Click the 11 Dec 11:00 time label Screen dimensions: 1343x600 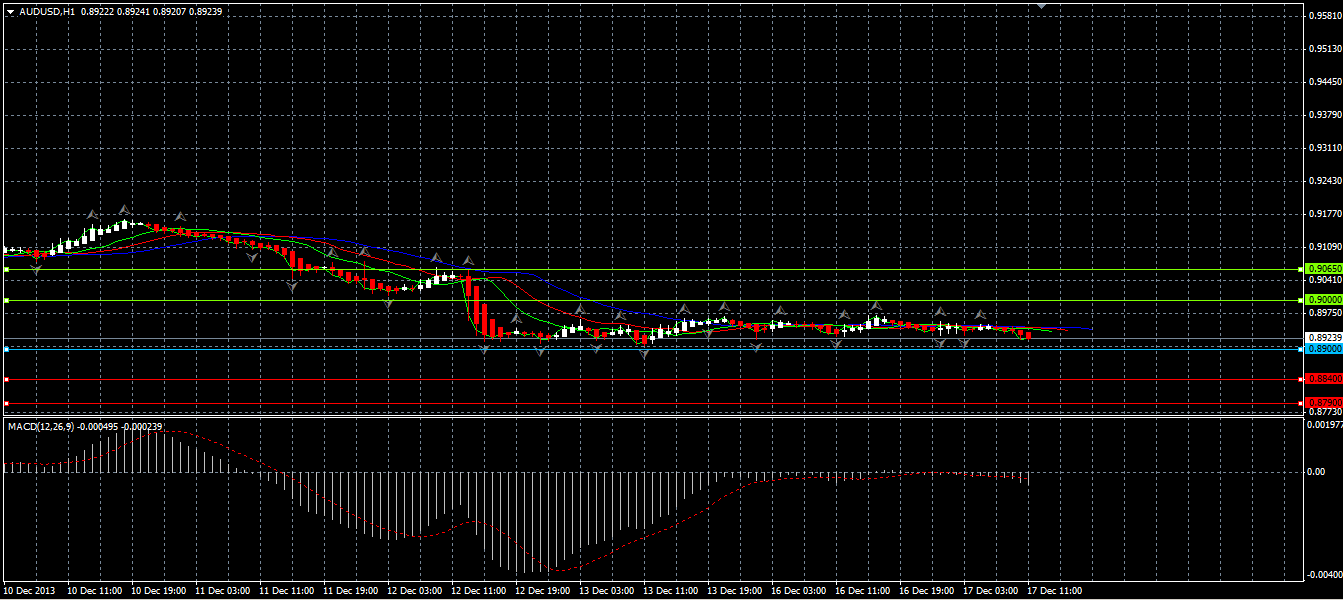tap(287, 591)
